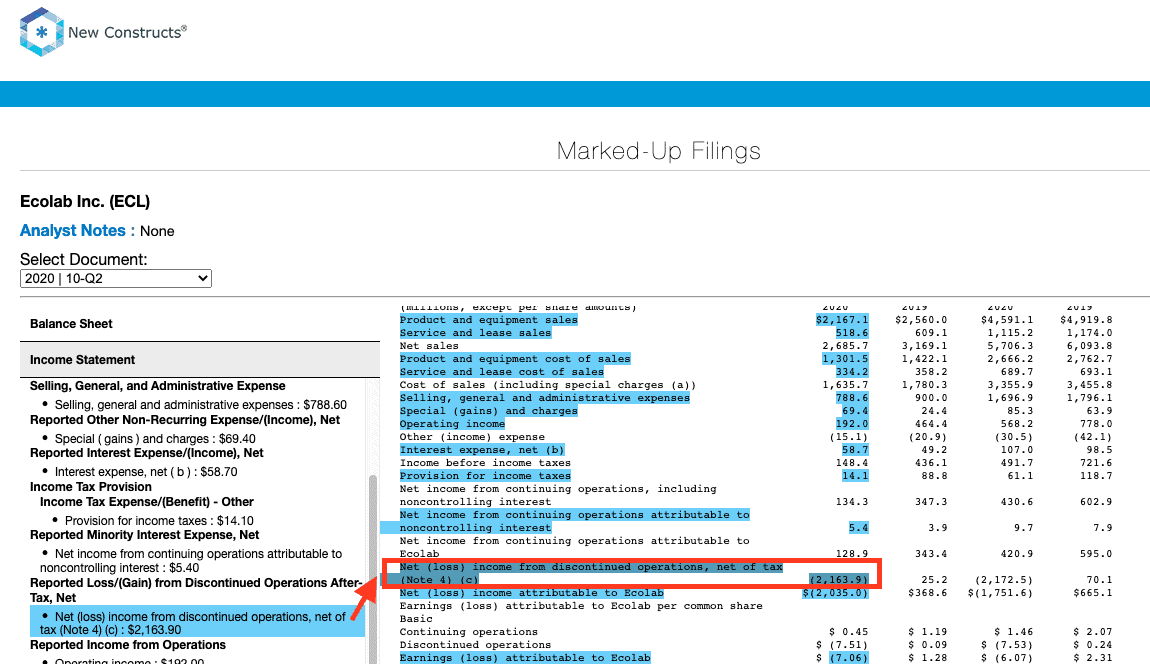Click highlighted Special (gains) and charges filing row
Screen dimensions: 1150x664
[488, 411]
